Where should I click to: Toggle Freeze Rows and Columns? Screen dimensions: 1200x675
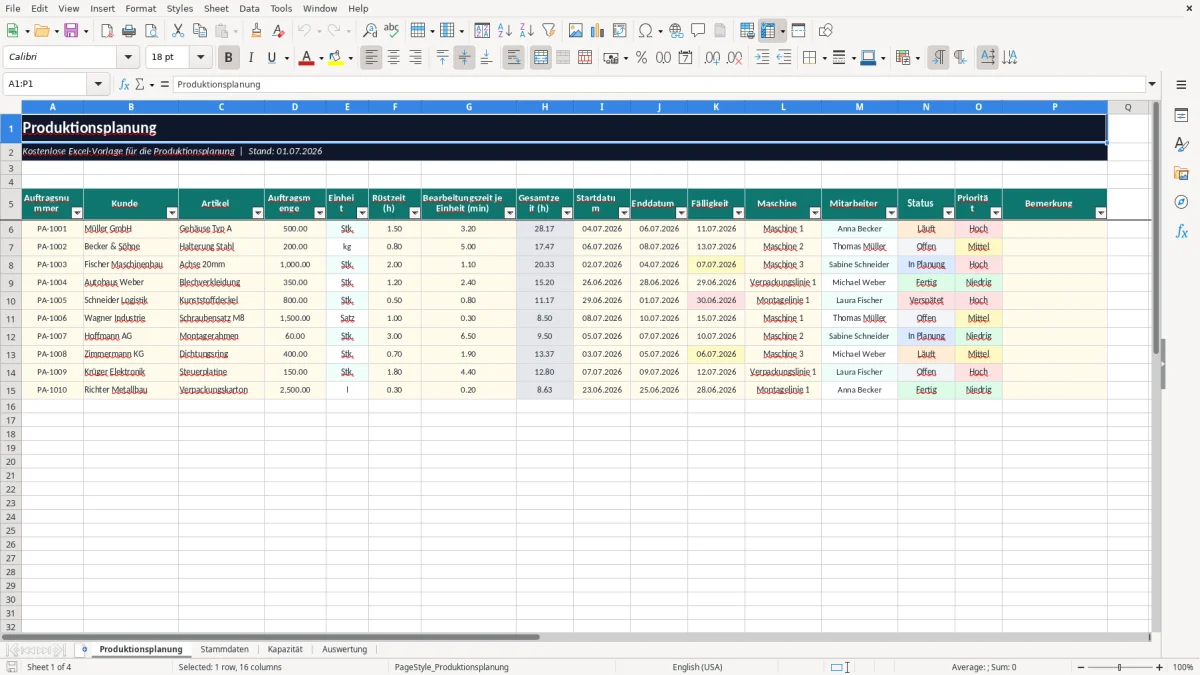pos(768,31)
